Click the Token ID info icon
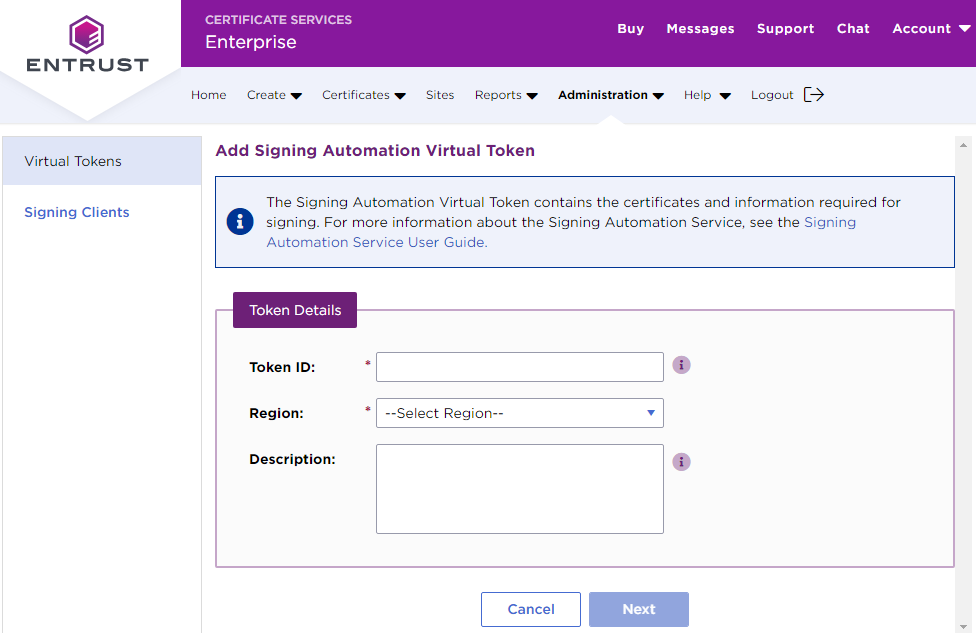 tap(682, 365)
